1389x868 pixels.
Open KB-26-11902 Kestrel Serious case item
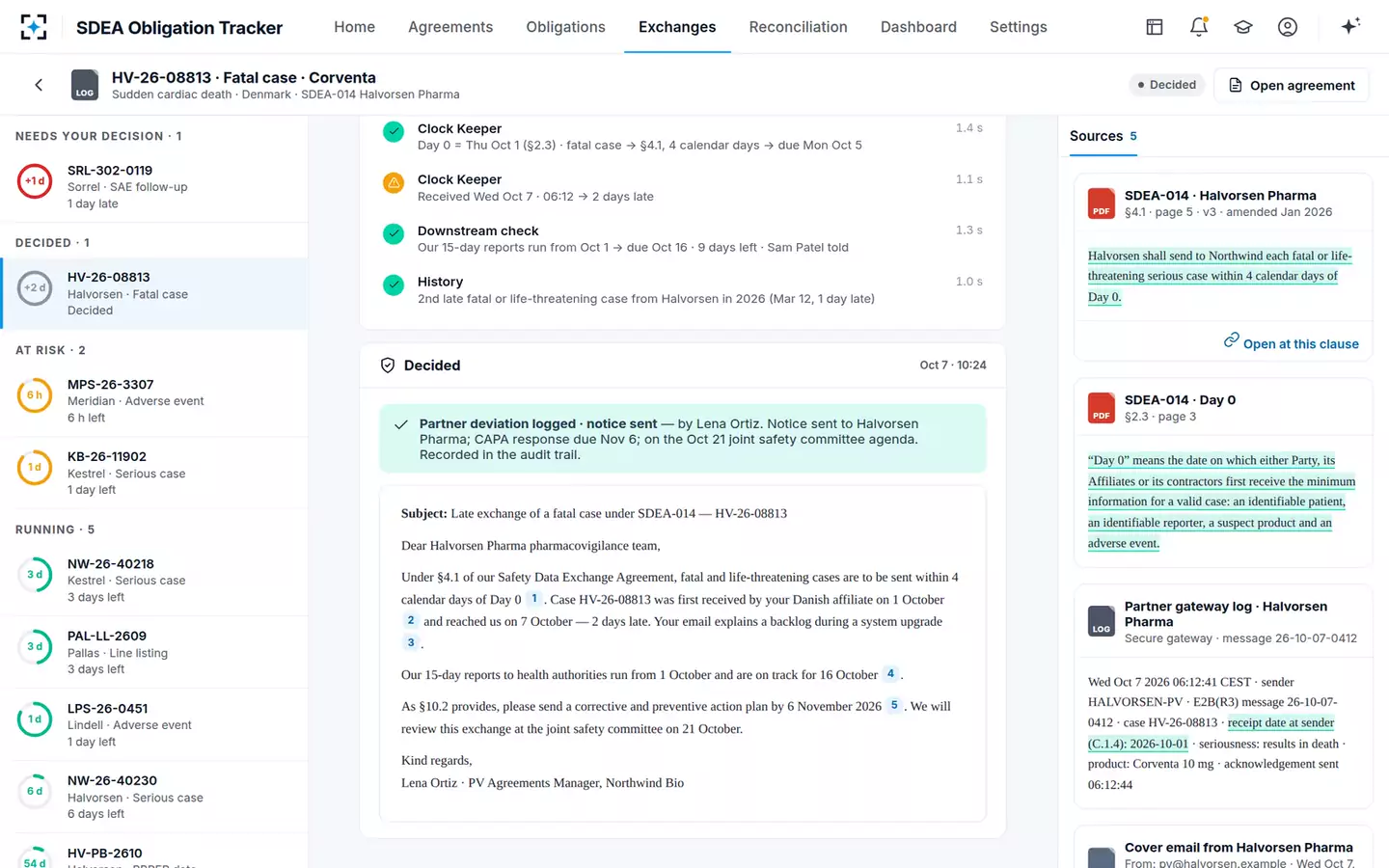(x=154, y=473)
